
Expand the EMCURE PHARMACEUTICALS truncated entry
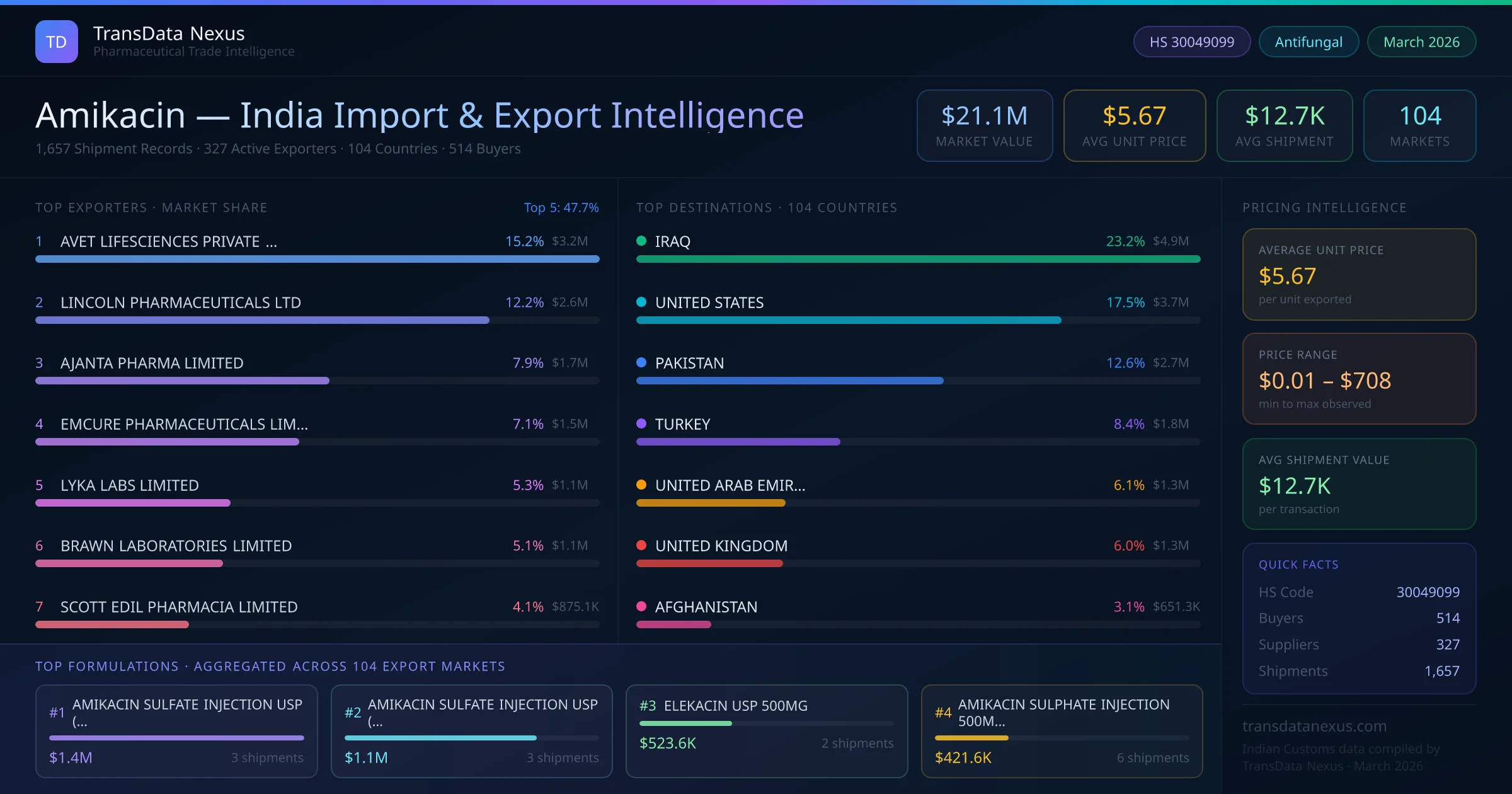point(183,424)
